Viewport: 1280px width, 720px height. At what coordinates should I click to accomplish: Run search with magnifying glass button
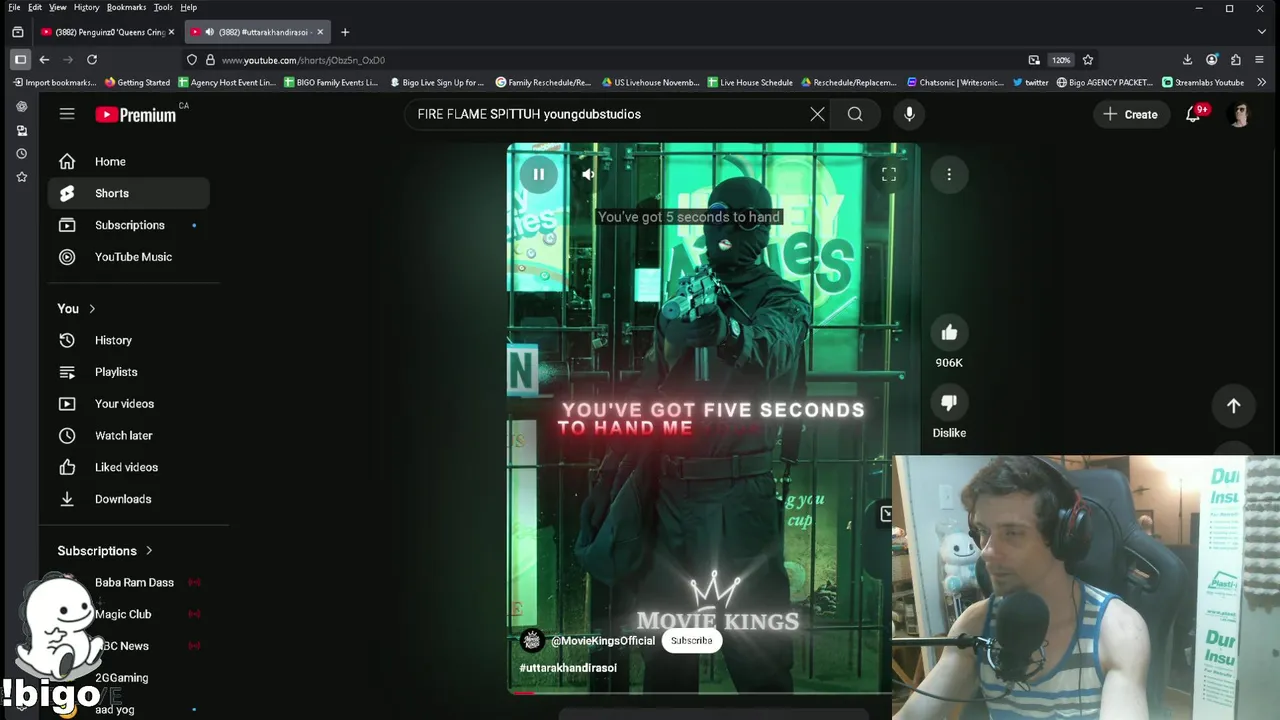click(855, 114)
